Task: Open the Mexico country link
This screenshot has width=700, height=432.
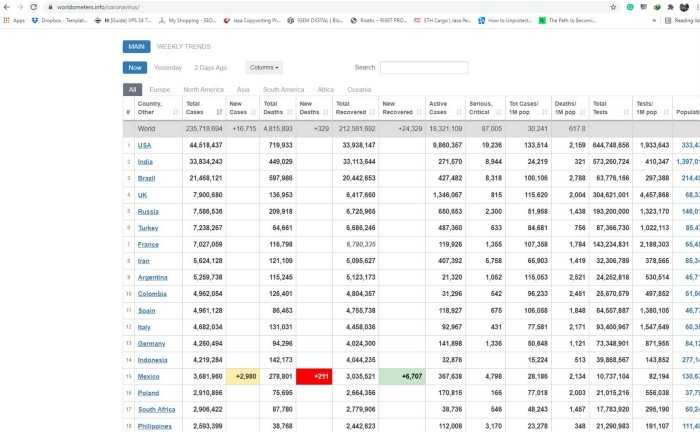Action: tap(149, 377)
